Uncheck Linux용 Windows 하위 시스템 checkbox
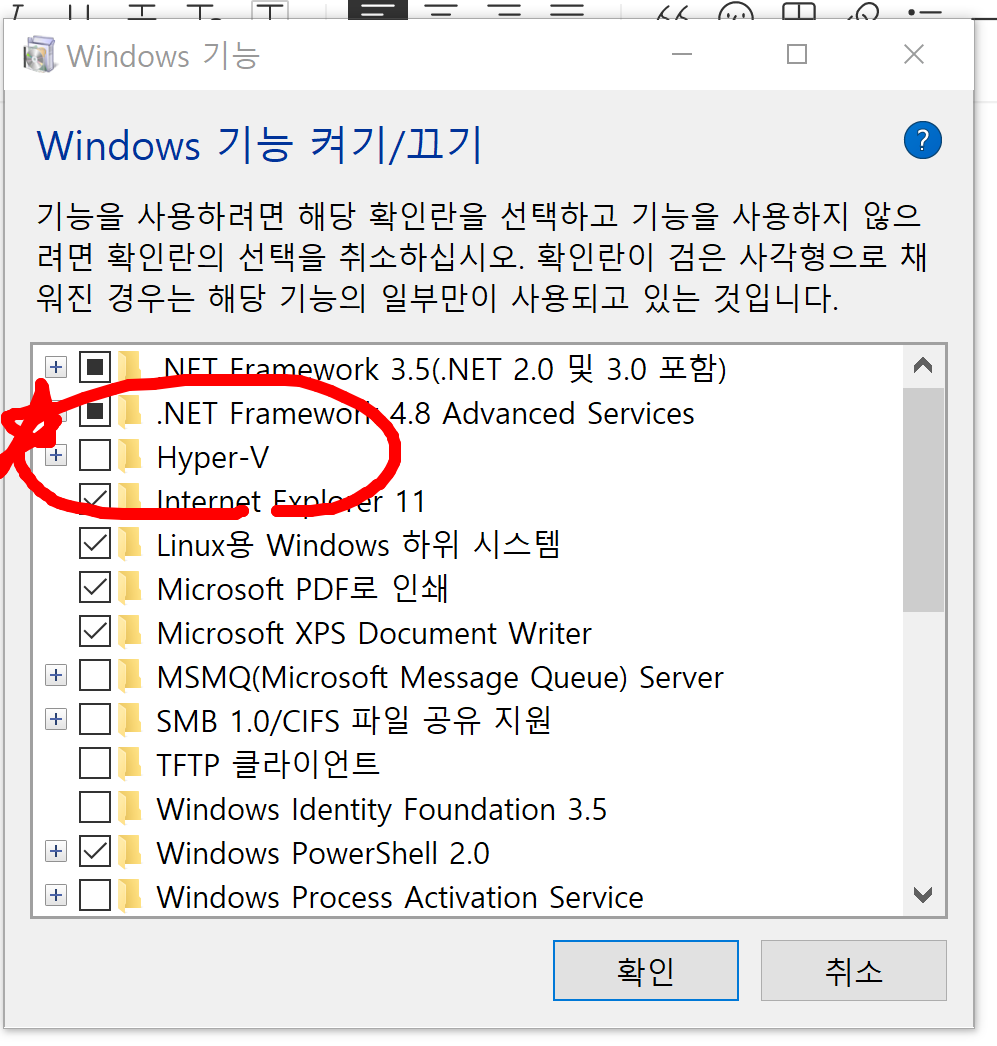The image size is (997, 1046). 95,544
